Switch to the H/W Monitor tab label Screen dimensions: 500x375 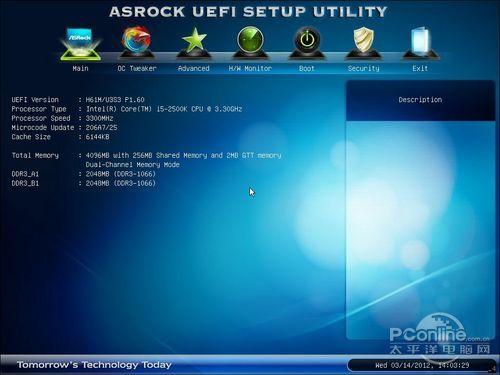(x=250, y=68)
